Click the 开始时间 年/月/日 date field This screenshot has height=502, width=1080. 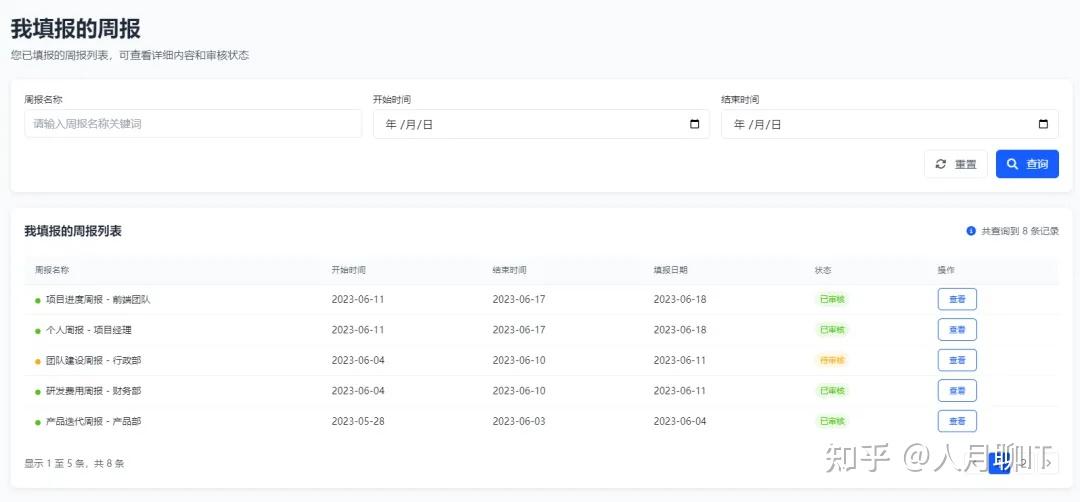(541, 124)
